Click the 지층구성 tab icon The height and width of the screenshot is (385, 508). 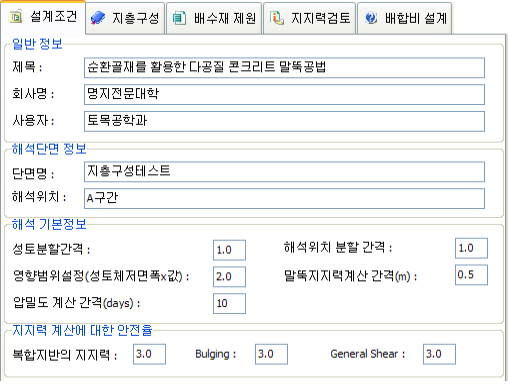(98, 18)
